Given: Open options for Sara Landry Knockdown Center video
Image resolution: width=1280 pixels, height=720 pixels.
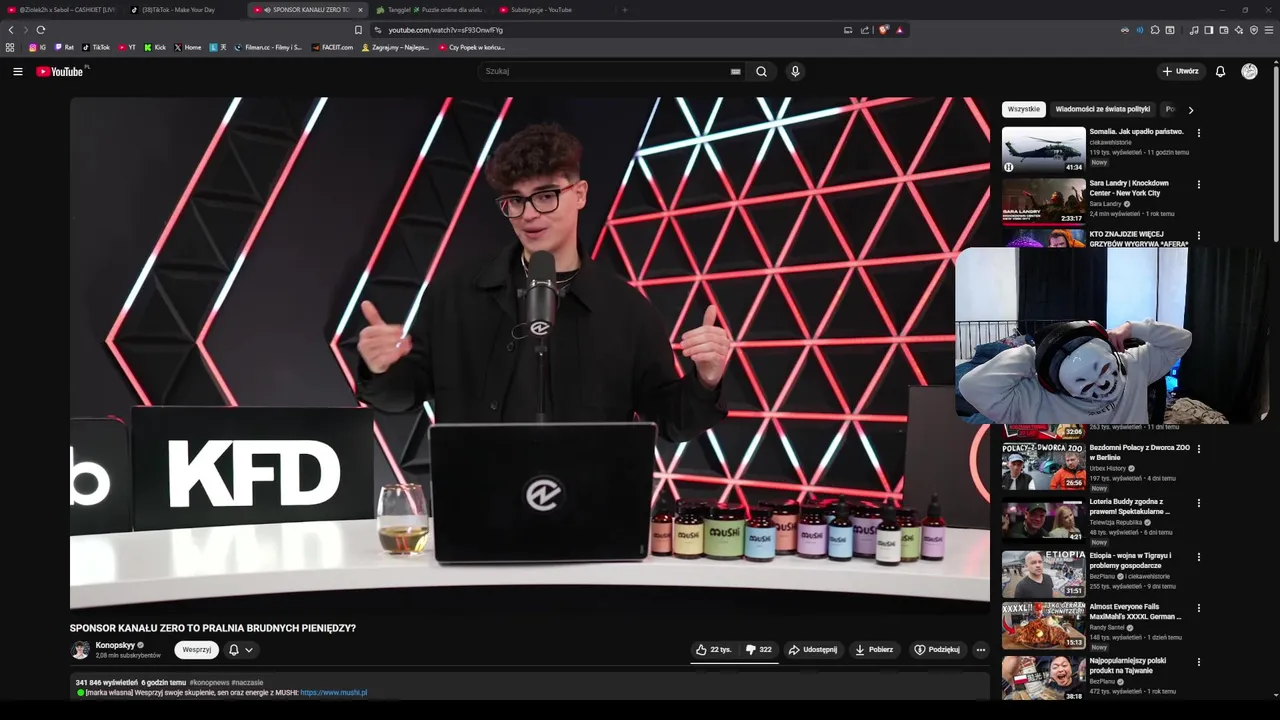Looking at the screenshot, I should tap(1199, 184).
